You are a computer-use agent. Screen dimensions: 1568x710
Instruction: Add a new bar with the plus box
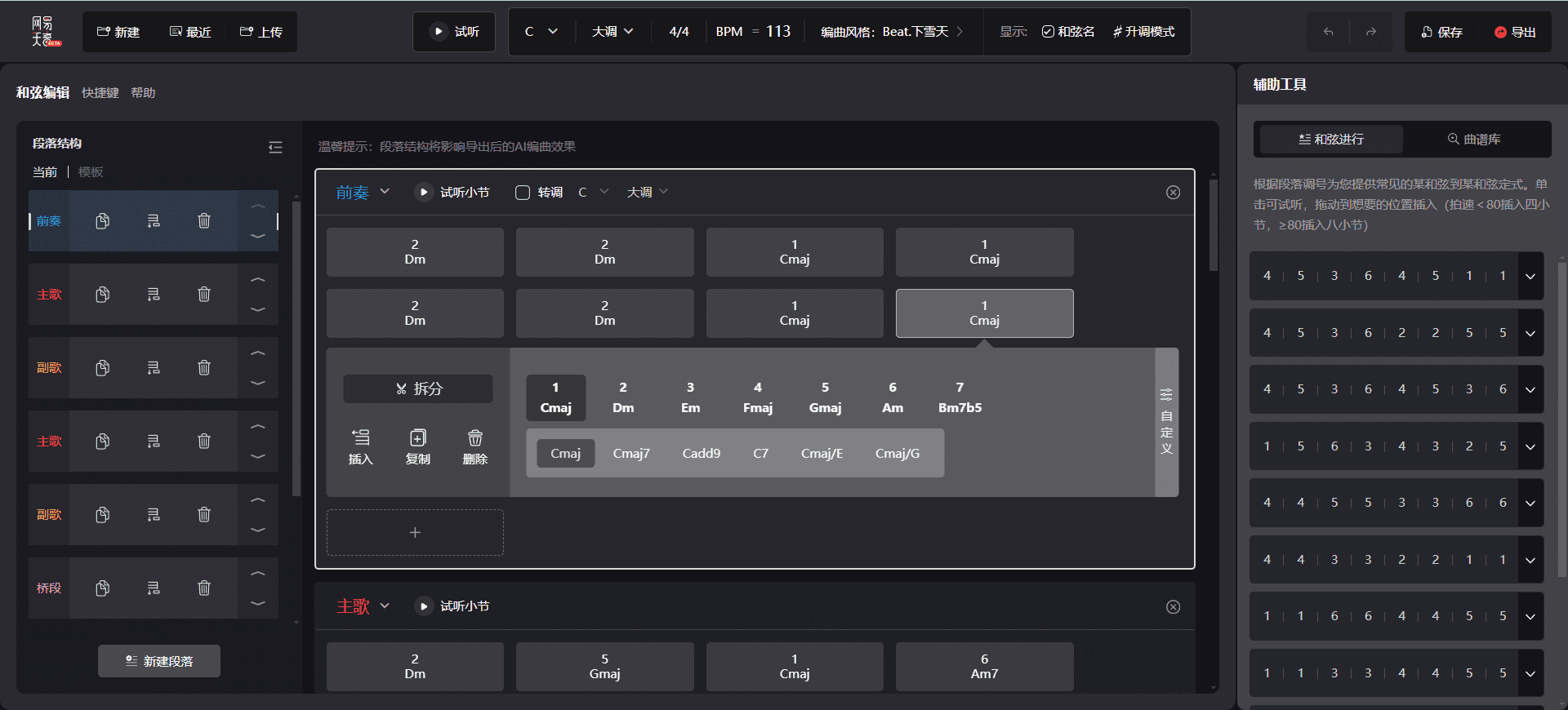click(x=415, y=533)
